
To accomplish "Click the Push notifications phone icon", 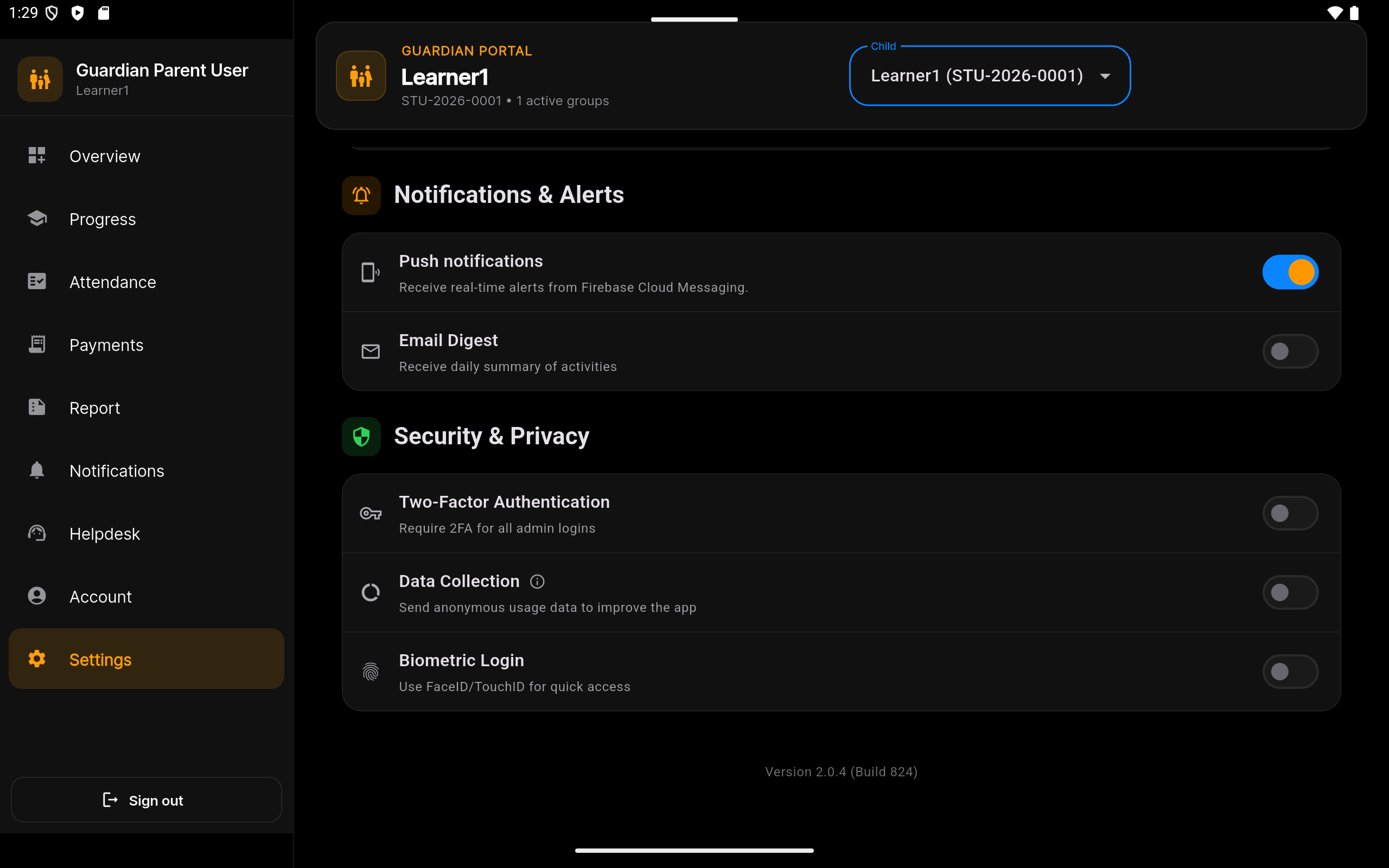I will 371,272.
